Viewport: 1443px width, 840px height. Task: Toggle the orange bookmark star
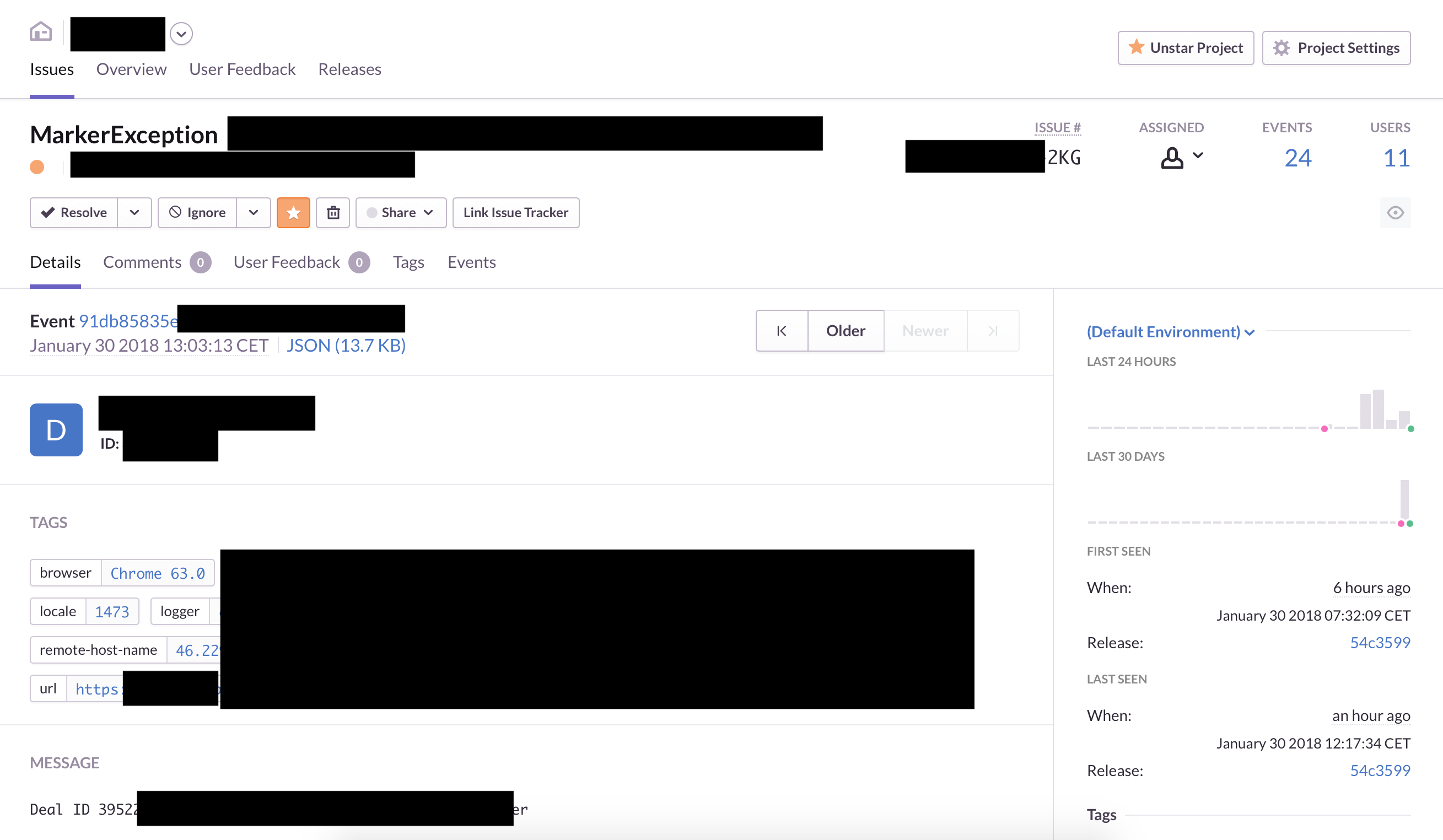pos(293,213)
